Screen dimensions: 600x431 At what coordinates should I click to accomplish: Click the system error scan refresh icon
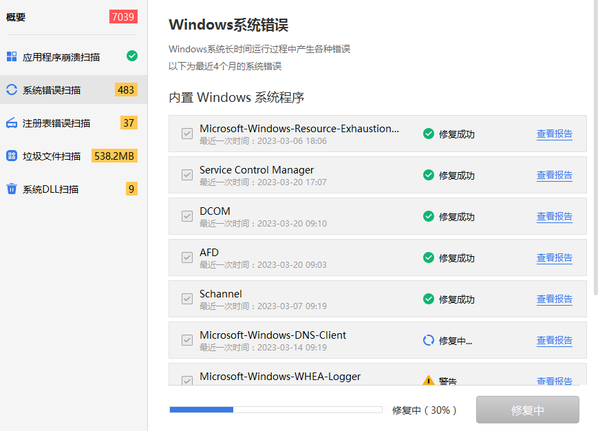point(12,90)
